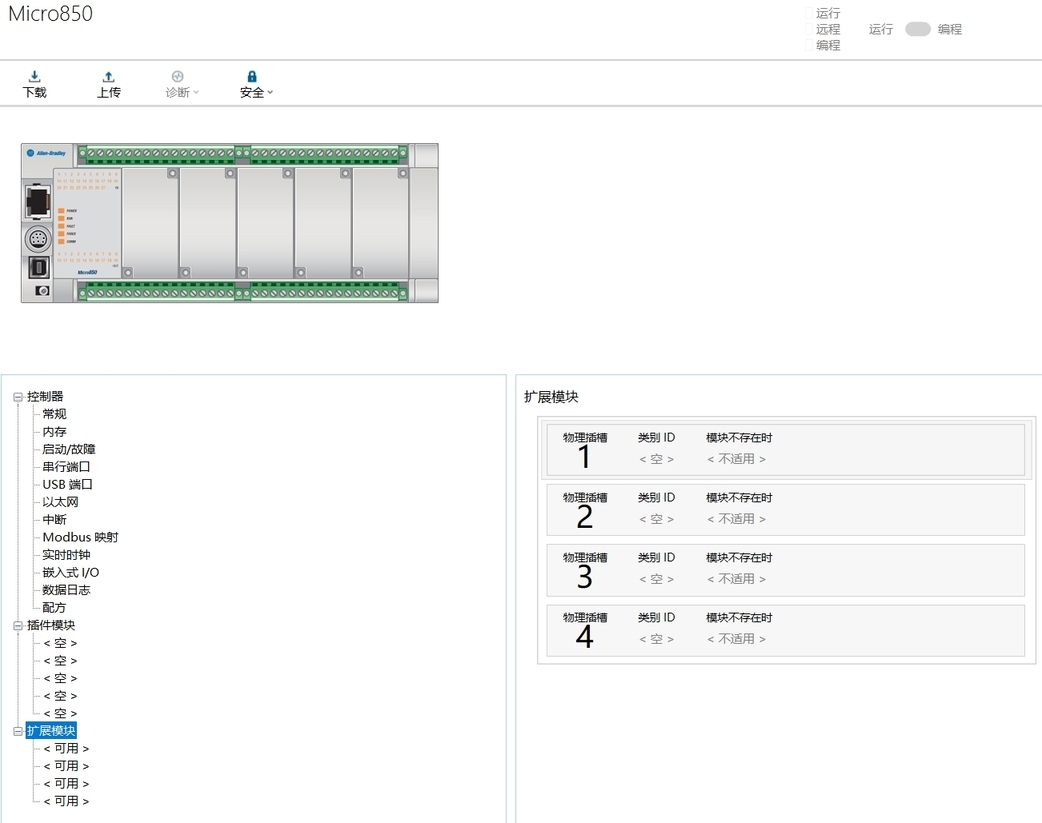This screenshot has width=1042, height=823.
Task: Open the 嵌入式 I/O configuration
Action: pos(71,572)
